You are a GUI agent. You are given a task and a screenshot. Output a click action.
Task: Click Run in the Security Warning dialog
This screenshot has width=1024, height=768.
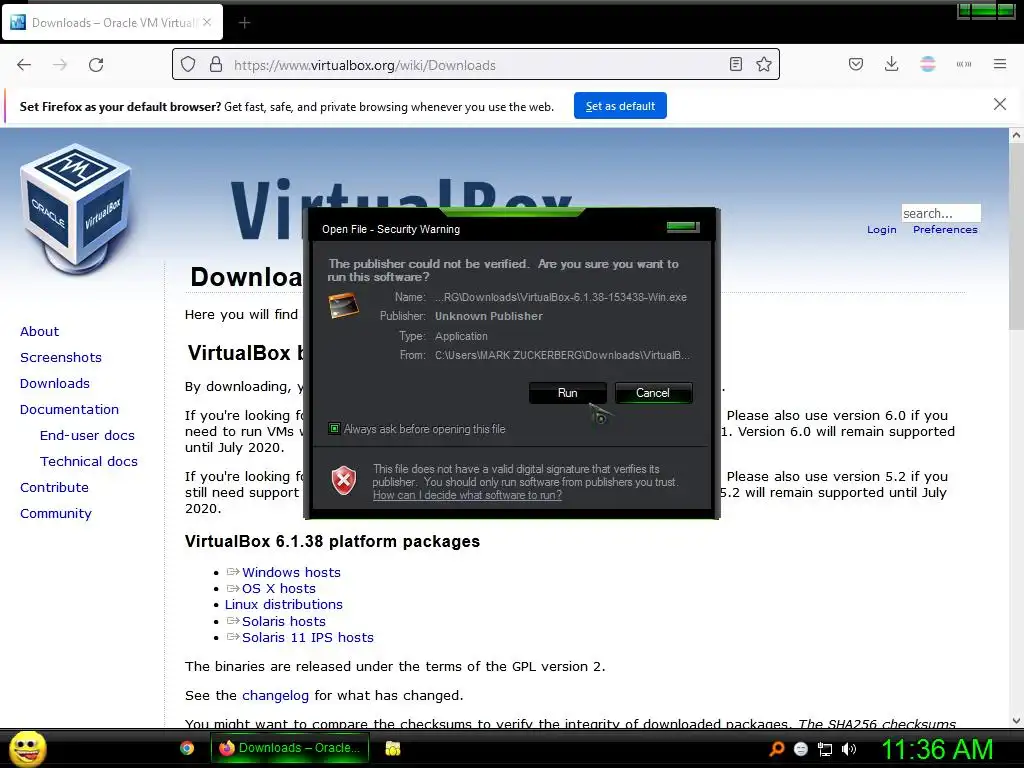[x=568, y=392]
